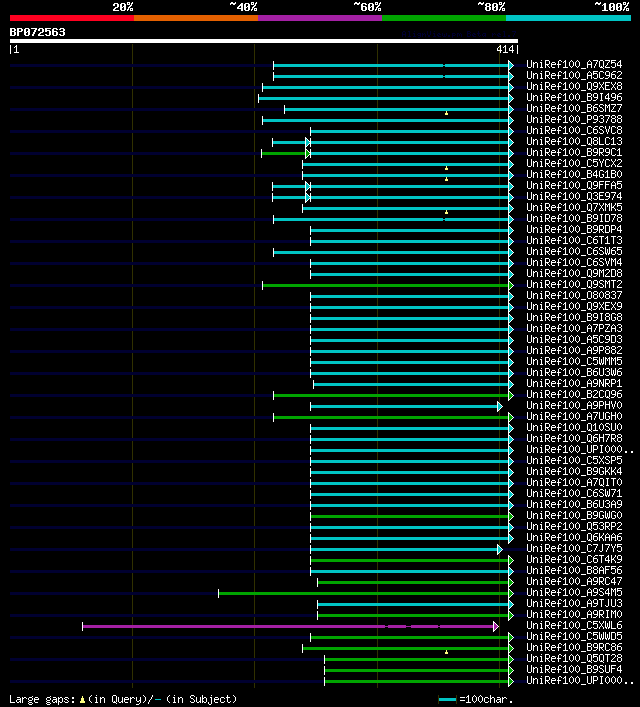Select the UniRef100_Q9FFA5 label
Screen dimensions: 640x707
click(x=574, y=185)
